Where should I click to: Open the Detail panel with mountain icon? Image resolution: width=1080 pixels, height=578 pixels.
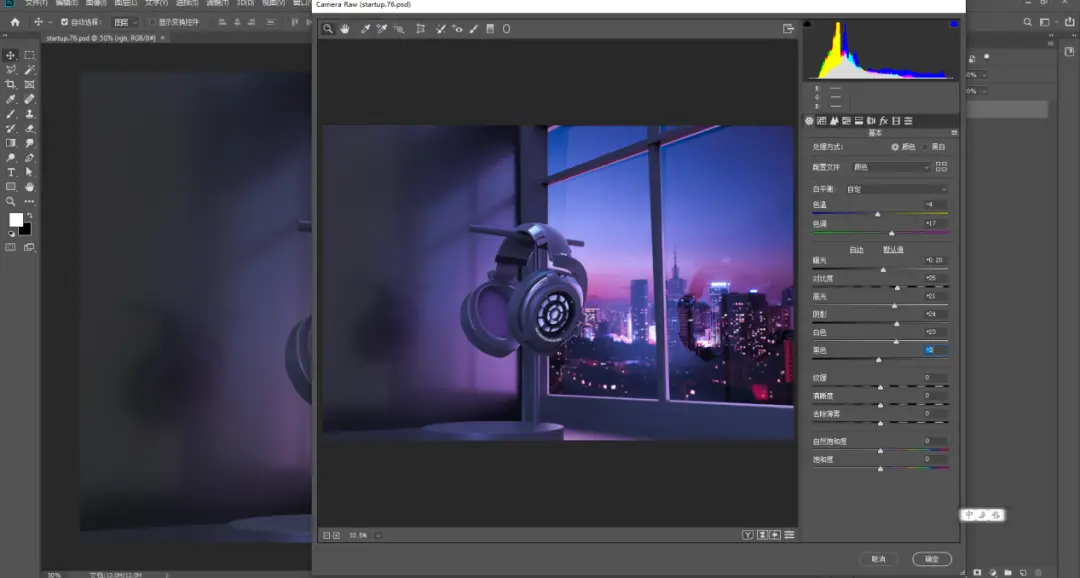[833, 121]
